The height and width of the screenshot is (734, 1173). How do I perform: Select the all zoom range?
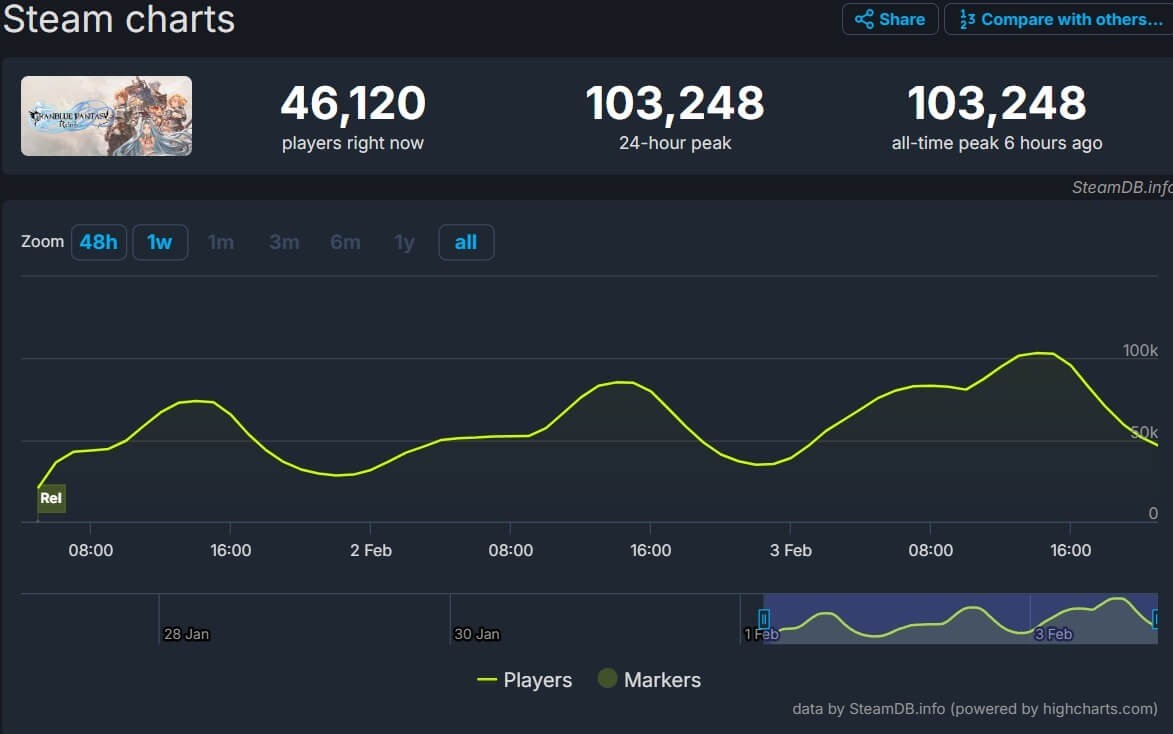click(x=466, y=242)
